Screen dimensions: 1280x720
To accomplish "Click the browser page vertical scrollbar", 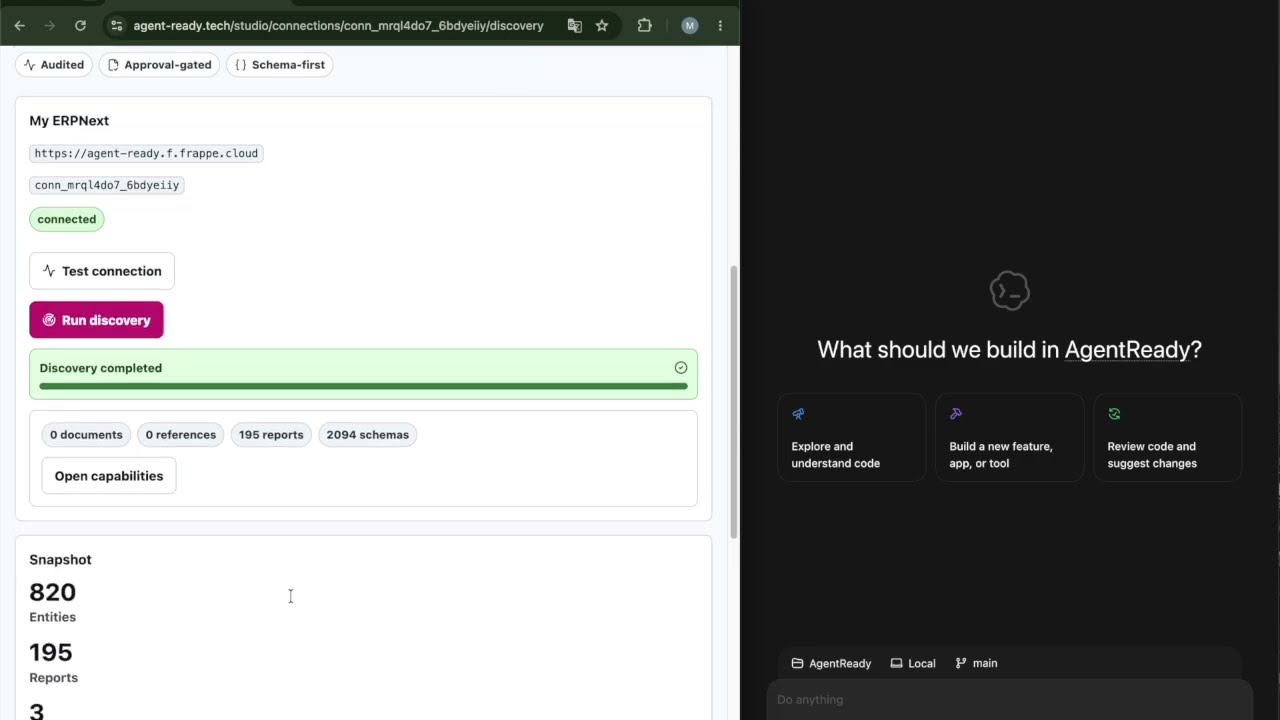I will click(x=734, y=400).
